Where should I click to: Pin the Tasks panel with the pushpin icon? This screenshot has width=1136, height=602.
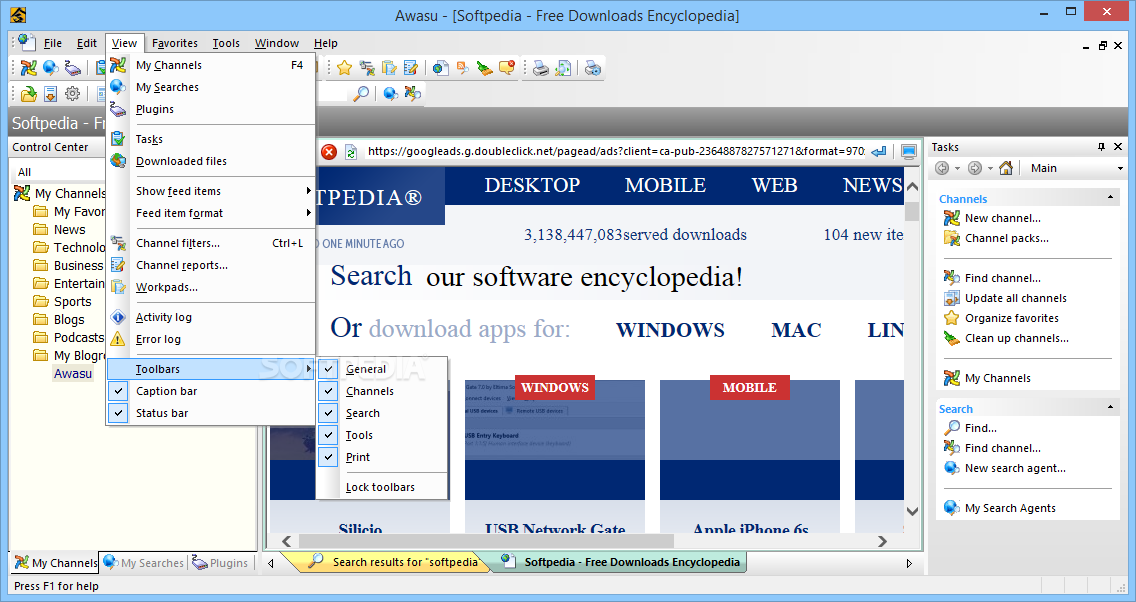coord(1101,147)
